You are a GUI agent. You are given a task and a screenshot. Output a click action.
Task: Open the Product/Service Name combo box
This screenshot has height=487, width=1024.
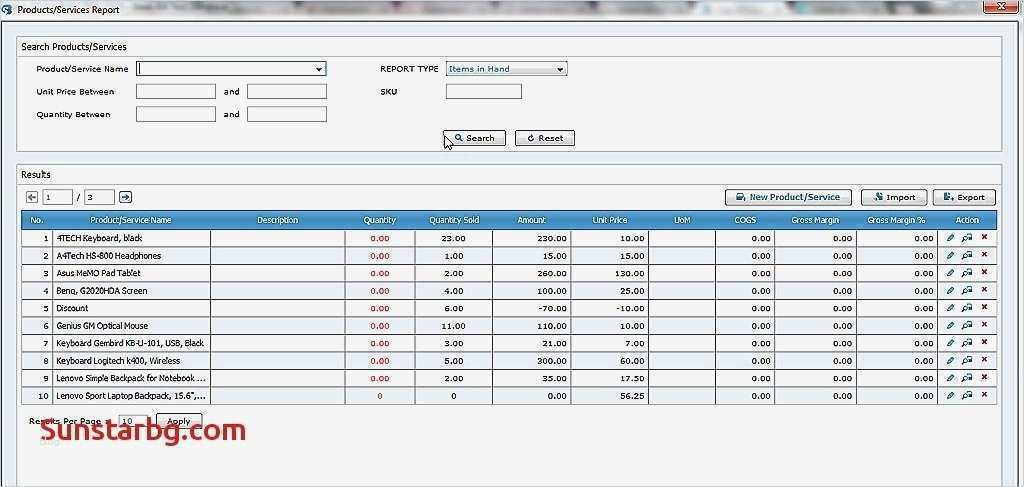tap(231, 69)
